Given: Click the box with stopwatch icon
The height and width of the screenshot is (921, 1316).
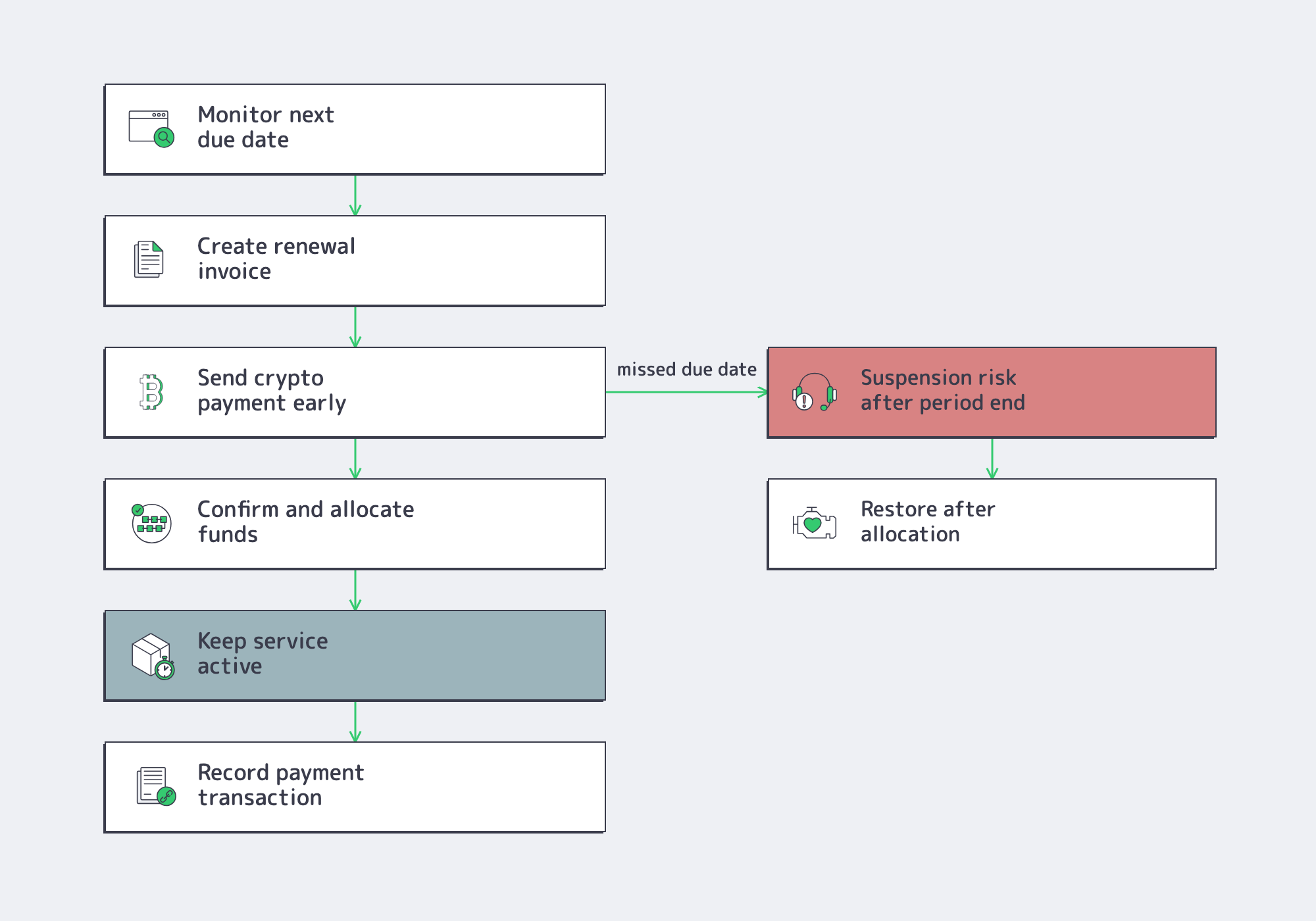Looking at the screenshot, I should [153, 656].
